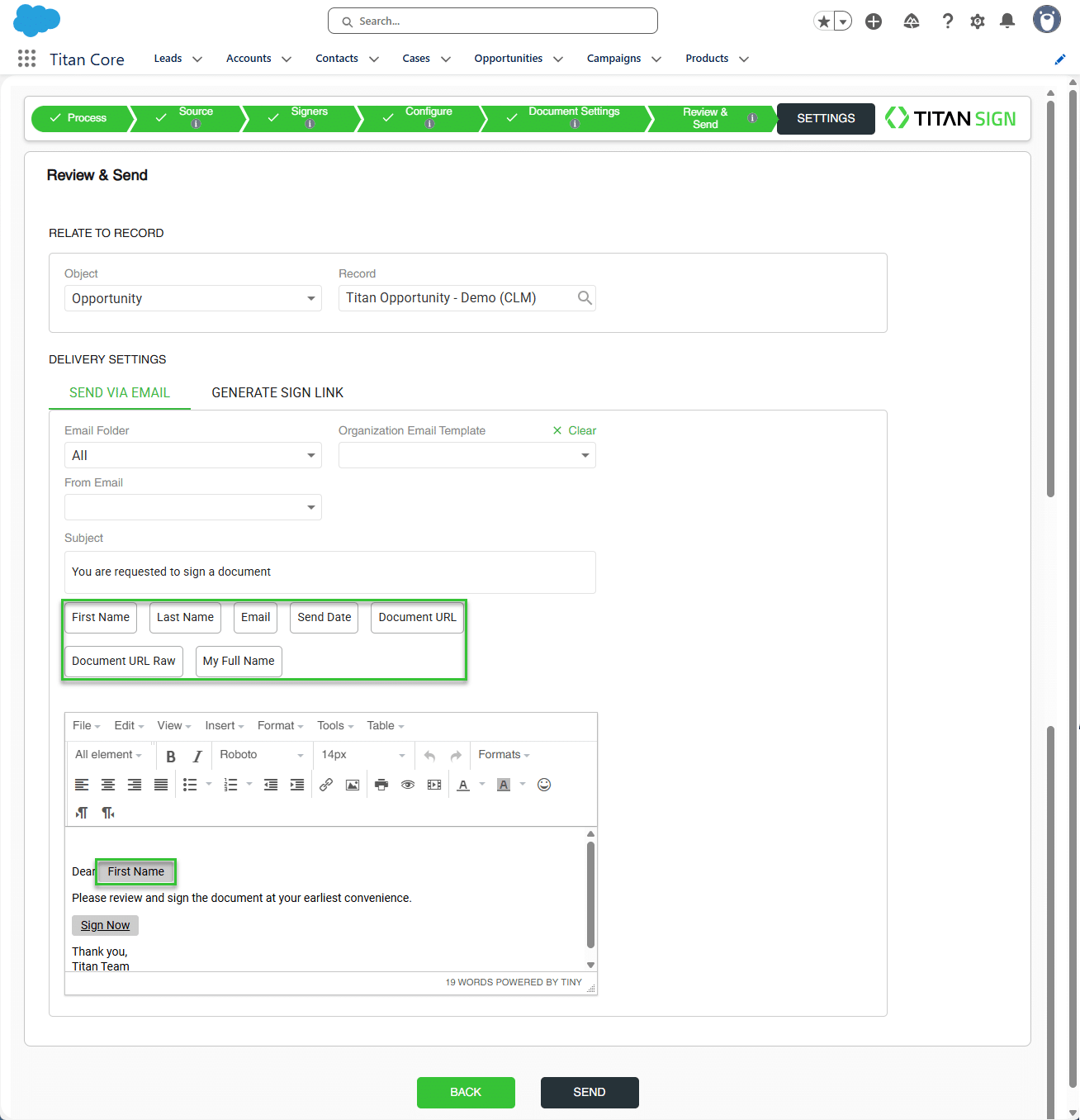Insert a hyperlink using the link icon

click(326, 785)
